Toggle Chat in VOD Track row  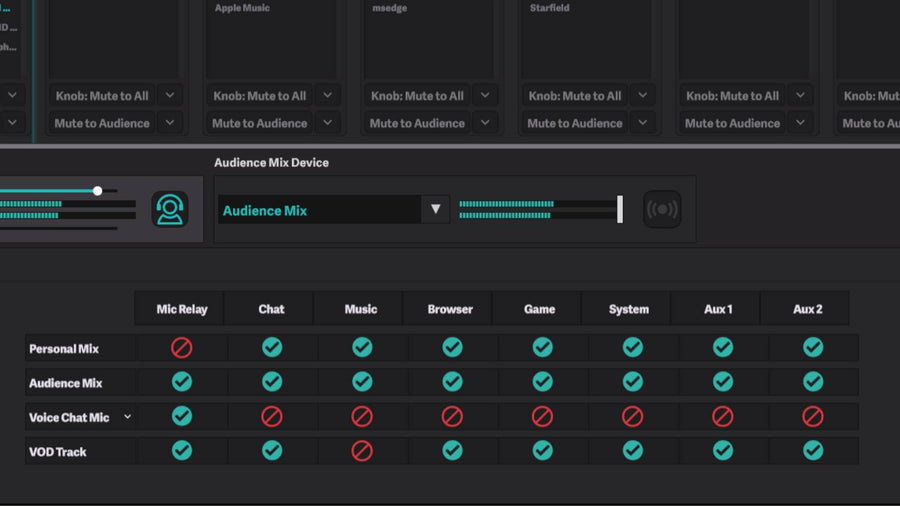point(272,451)
